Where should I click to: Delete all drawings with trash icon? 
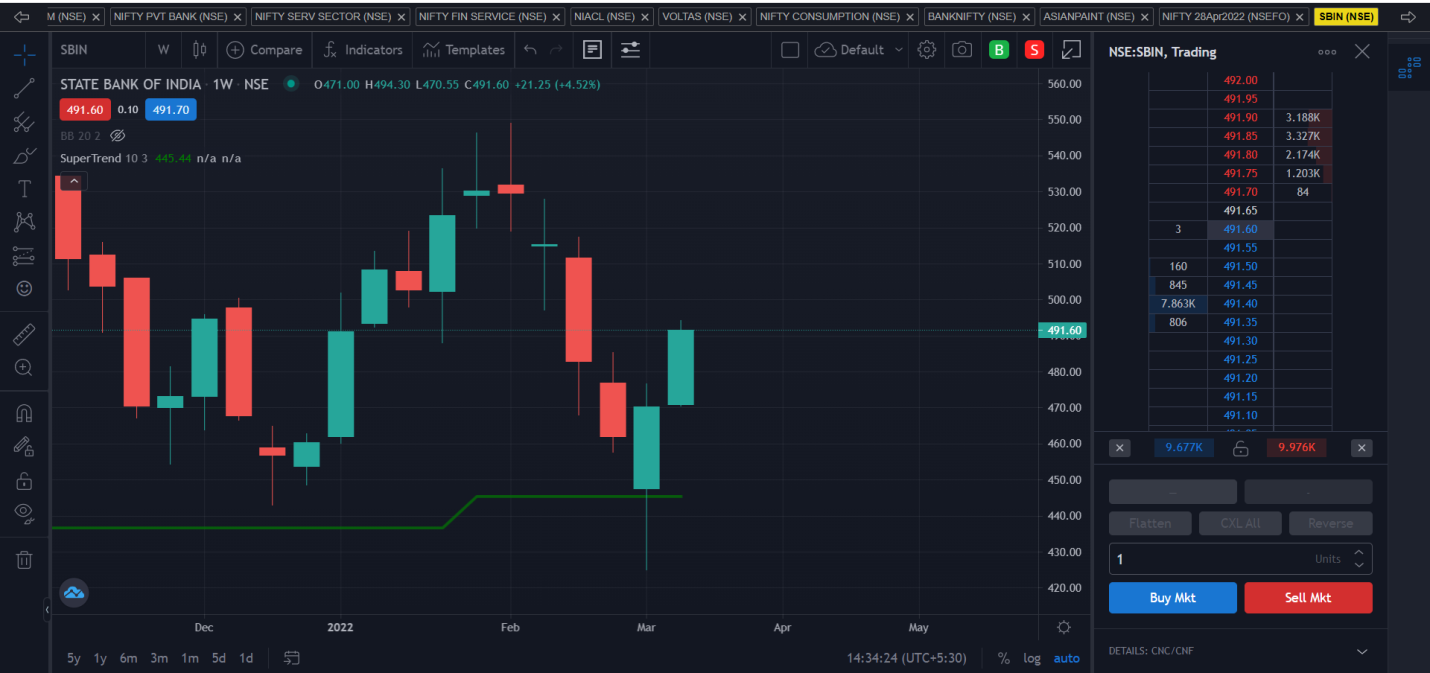[24, 560]
